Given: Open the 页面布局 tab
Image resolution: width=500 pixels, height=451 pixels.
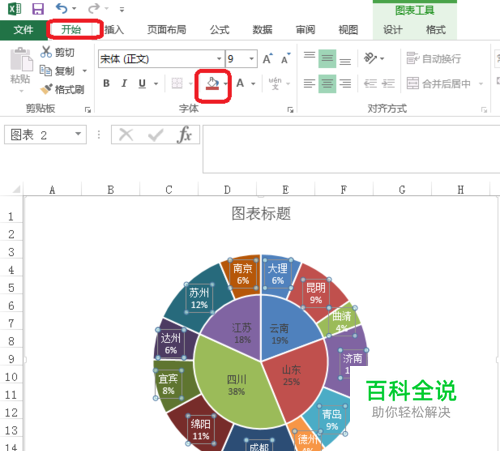Looking at the screenshot, I should pyautogui.click(x=167, y=30).
